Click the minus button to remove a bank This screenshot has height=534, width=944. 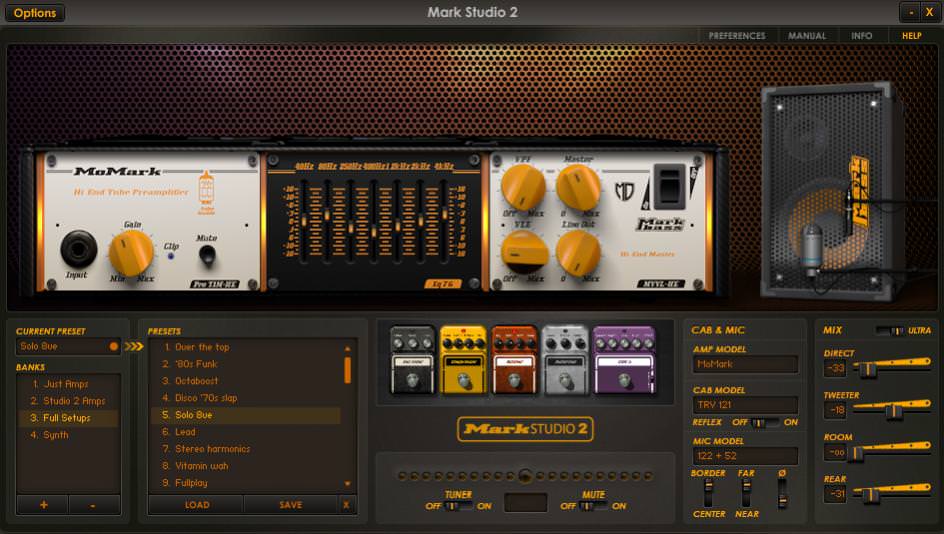93,505
